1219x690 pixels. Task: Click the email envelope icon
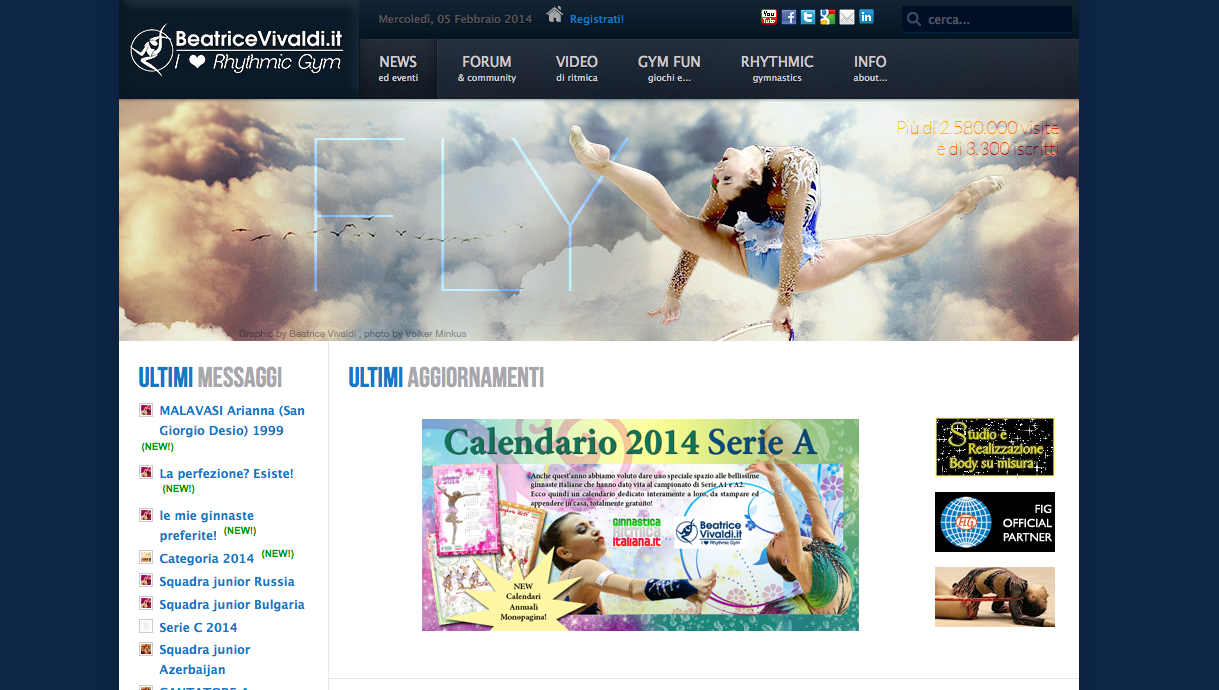[x=847, y=17]
